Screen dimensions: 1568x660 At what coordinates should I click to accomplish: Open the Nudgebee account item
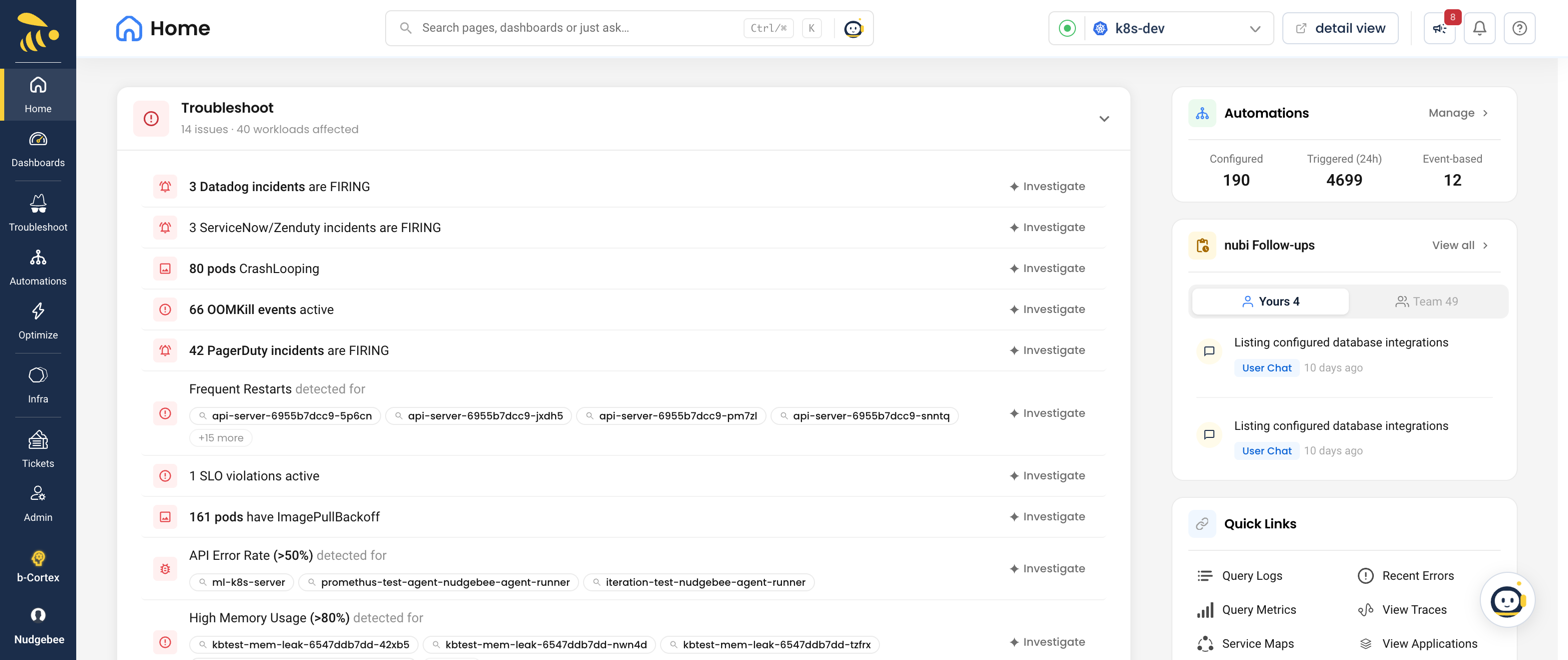[x=38, y=626]
